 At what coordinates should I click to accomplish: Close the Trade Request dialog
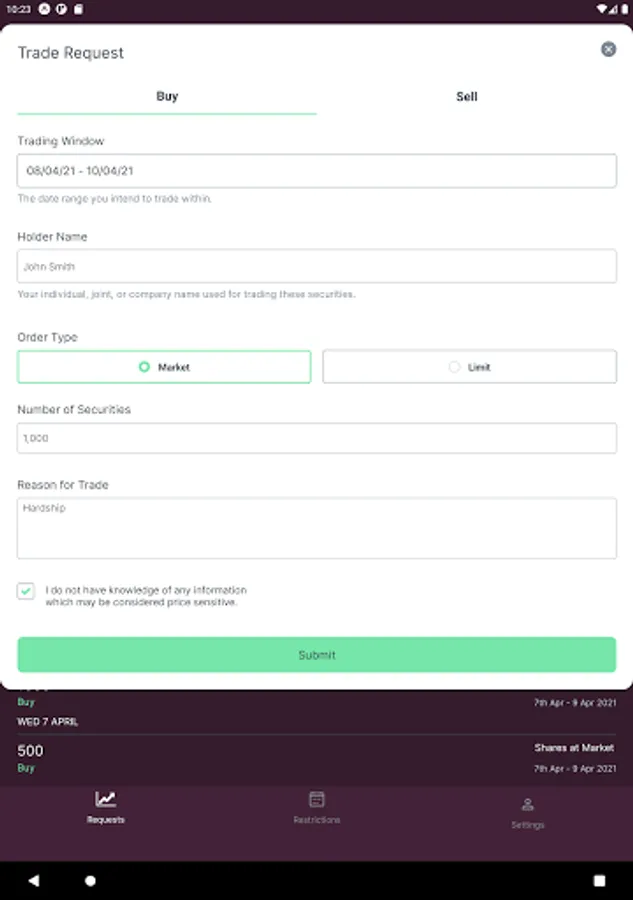[608, 49]
